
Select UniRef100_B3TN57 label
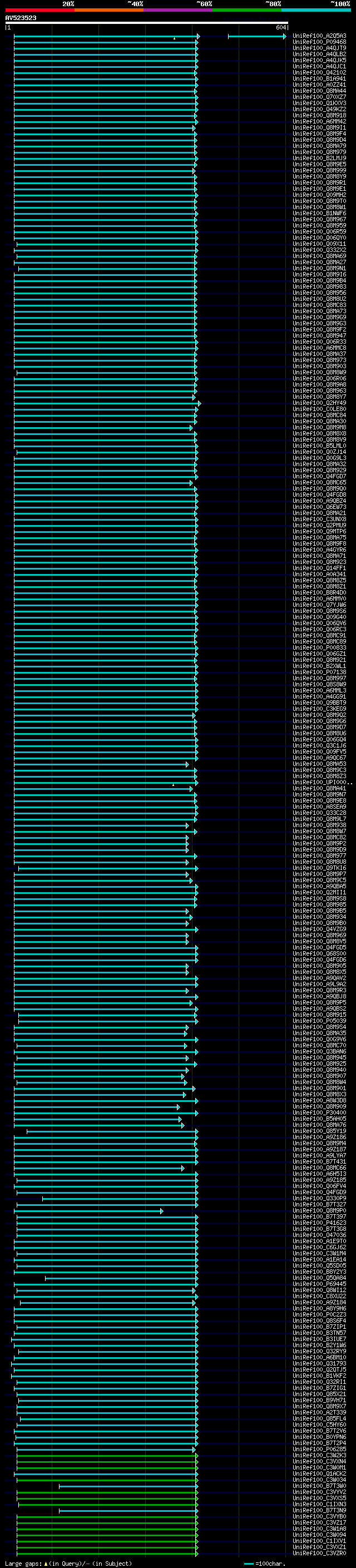(x=319, y=1333)
